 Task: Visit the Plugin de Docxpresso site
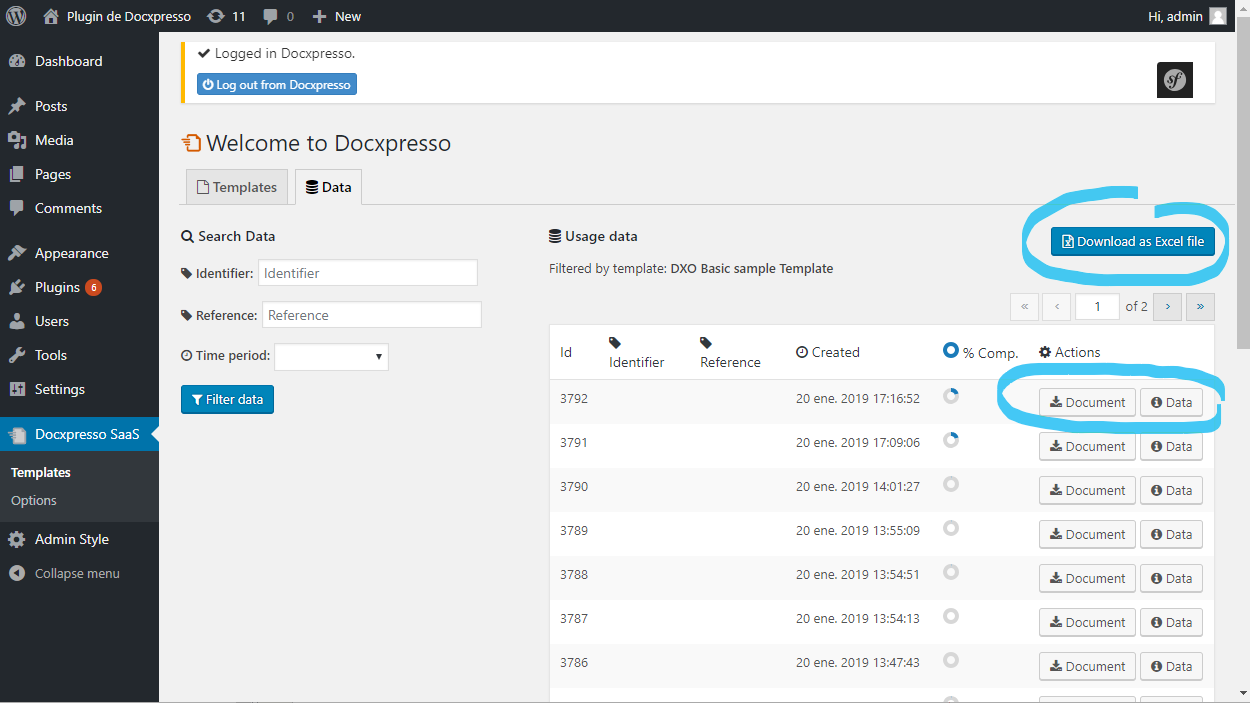pyautogui.click(x=117, y=16)
